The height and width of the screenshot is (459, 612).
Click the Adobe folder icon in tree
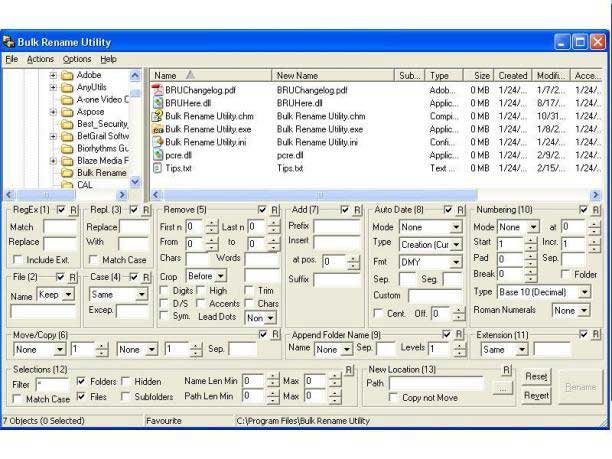68,75
